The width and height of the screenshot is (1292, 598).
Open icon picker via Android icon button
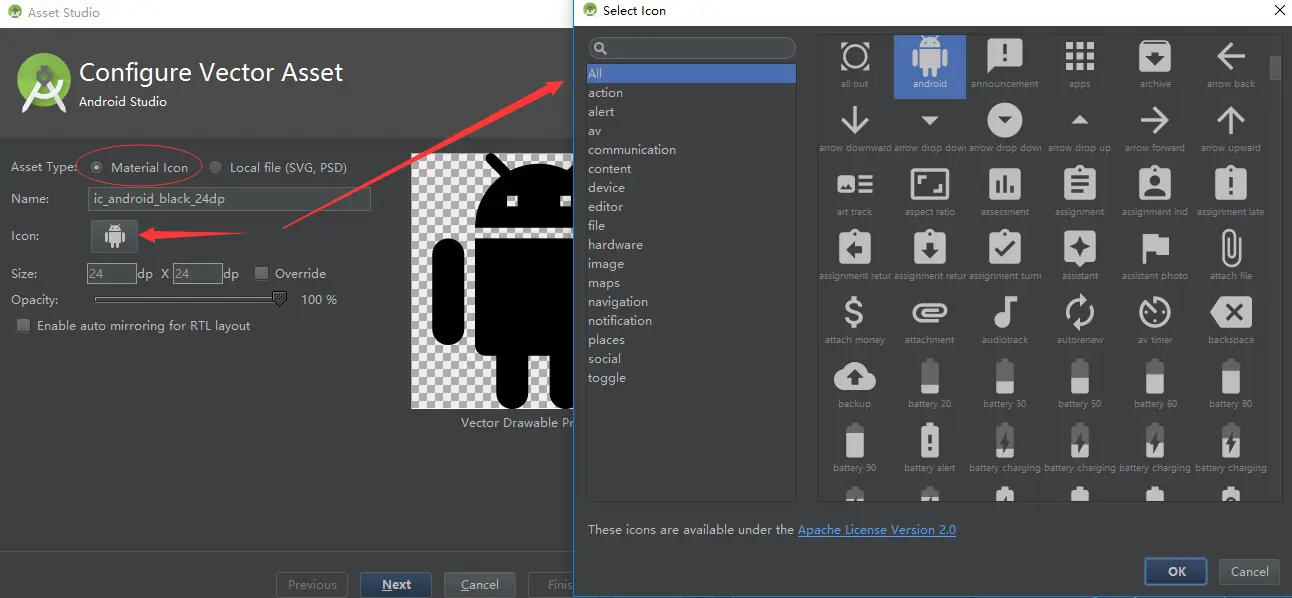(115, 236)
